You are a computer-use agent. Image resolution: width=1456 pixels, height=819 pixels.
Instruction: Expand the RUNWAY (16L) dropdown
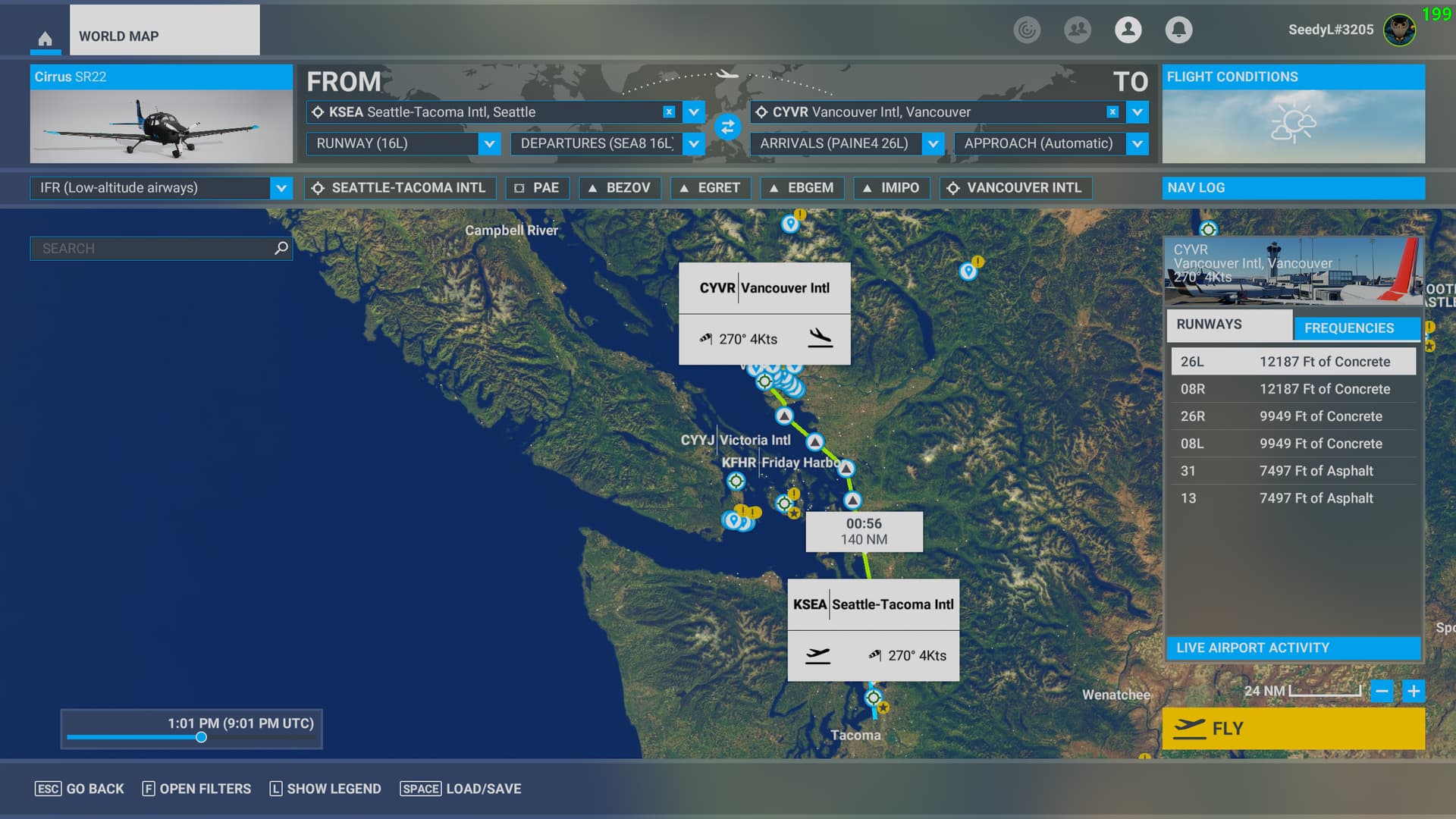click(489, 143)
